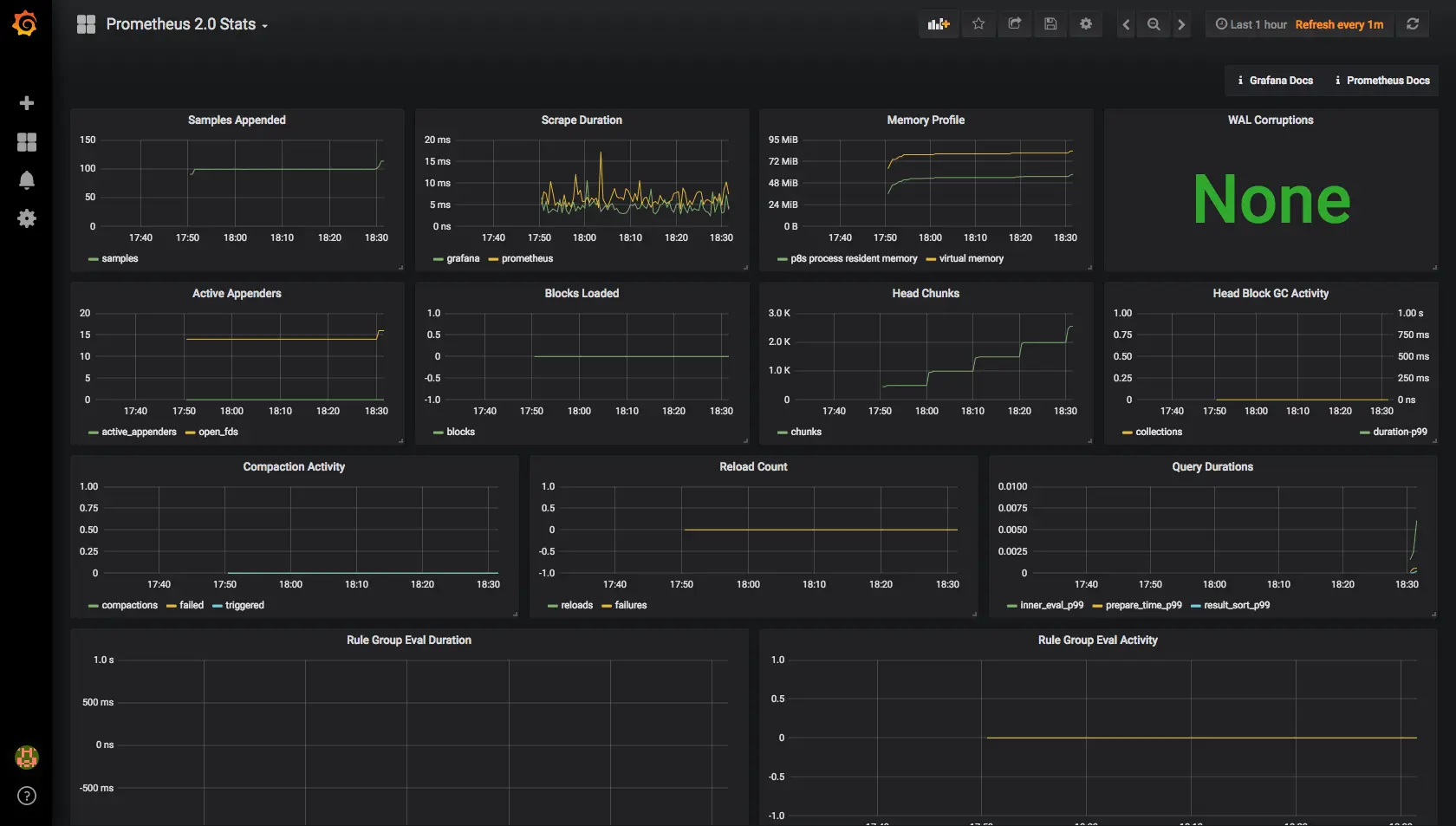The height and width of the screenshot is (826, 1456).
Task: Open the Add Panel icon in top toolbar
Action: point(938,23)
